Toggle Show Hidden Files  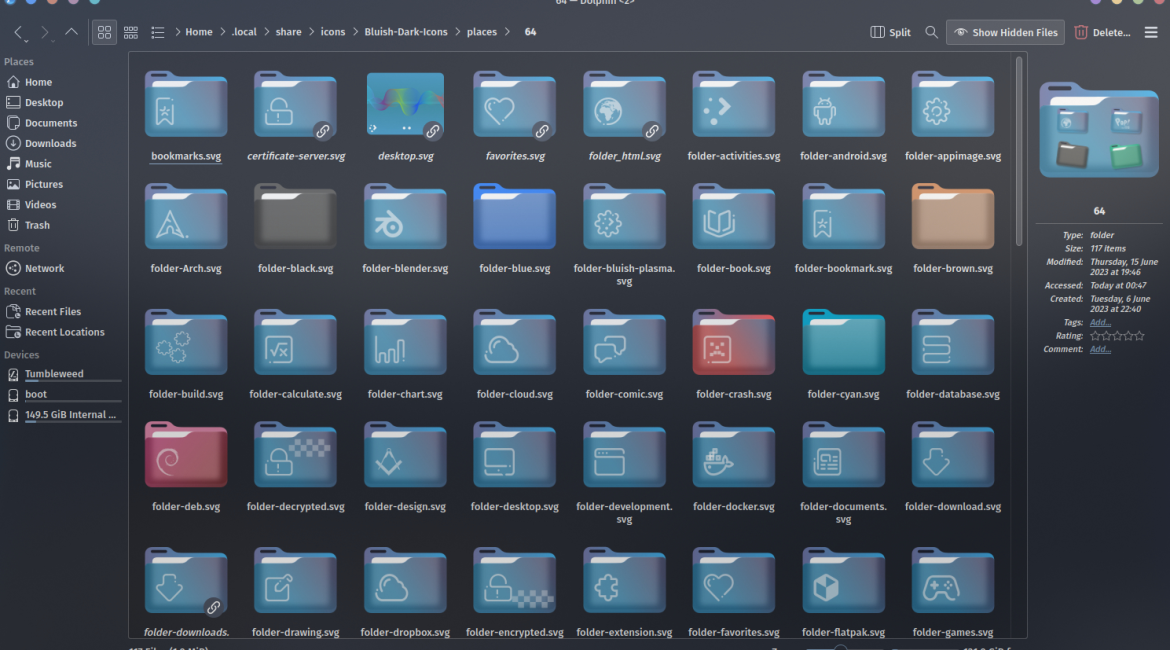(1005, 32)
